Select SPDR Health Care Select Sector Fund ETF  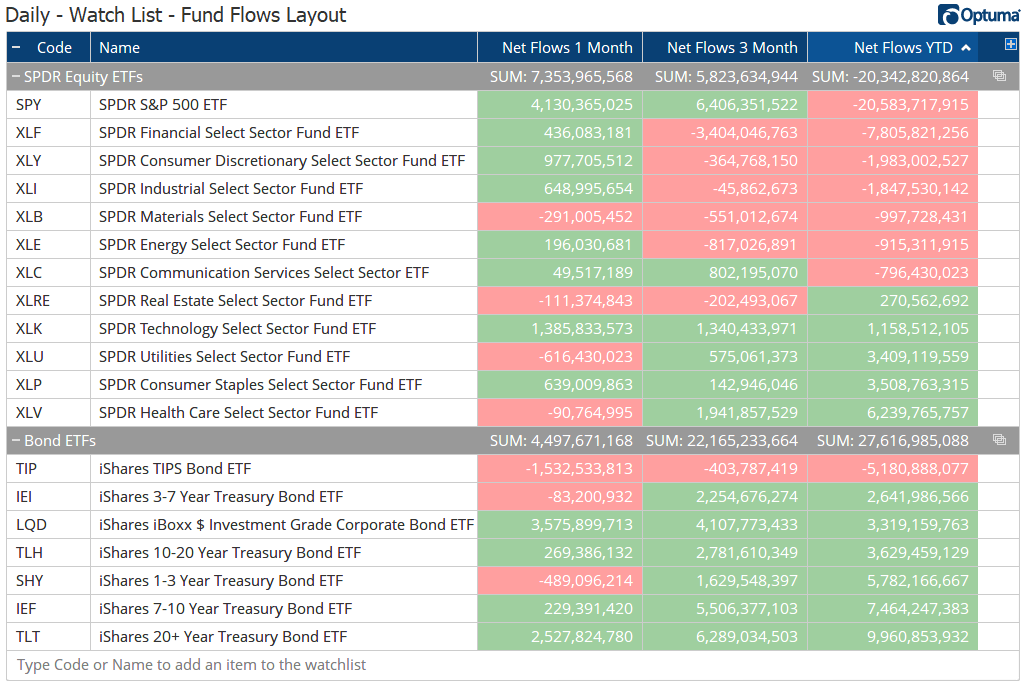pos(238,413)
